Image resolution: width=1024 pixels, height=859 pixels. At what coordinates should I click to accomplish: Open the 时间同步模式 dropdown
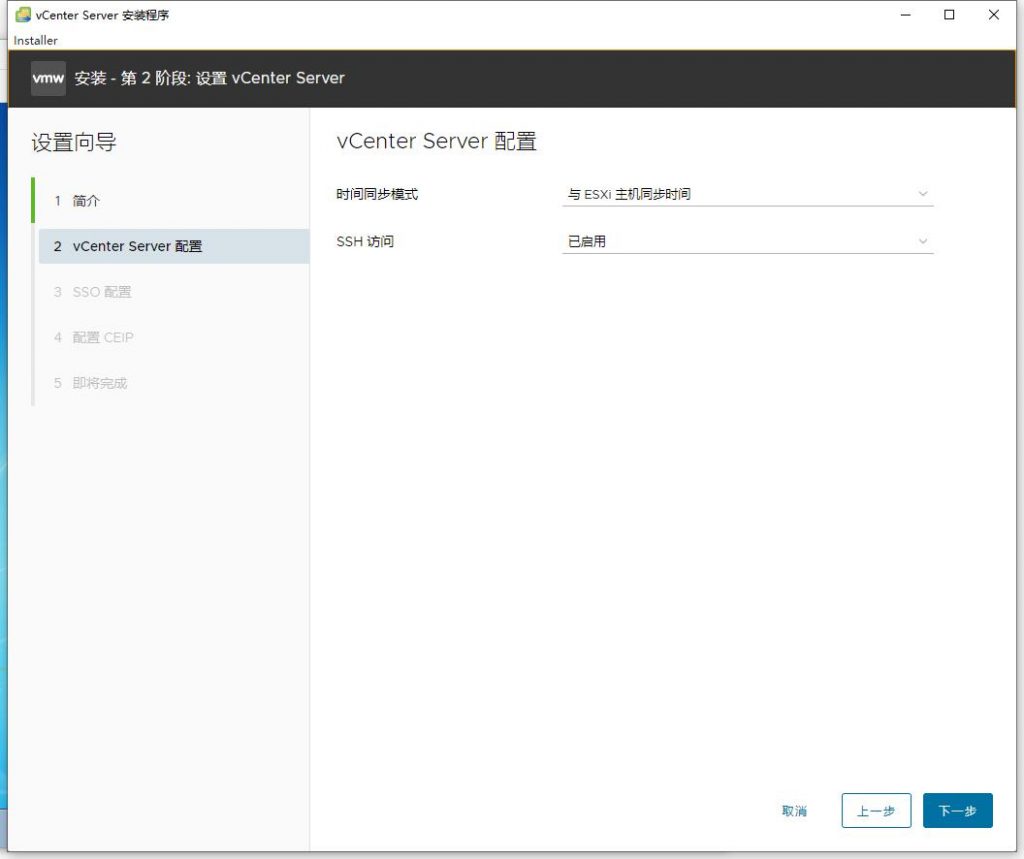click(748, 194)
